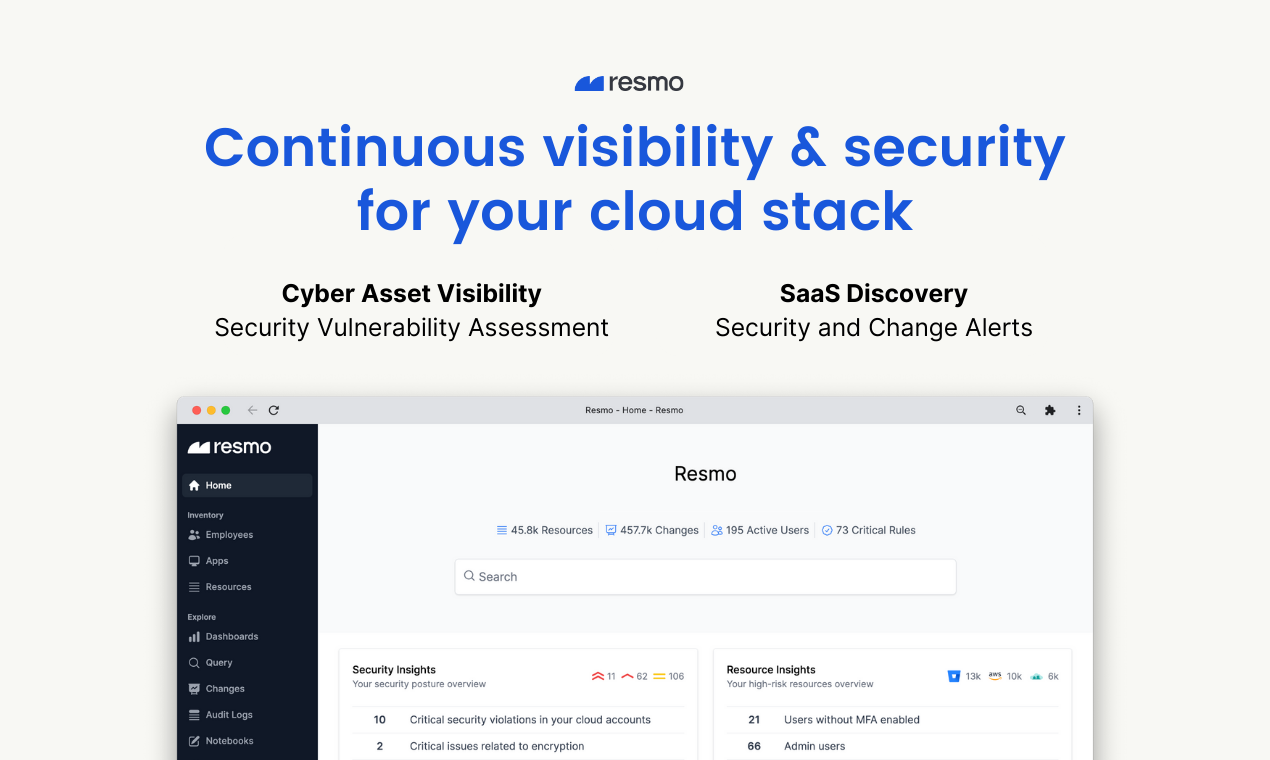Screen dimensions: 1270x760
Task: Click the Home house icon
Action: pos(194,486)
